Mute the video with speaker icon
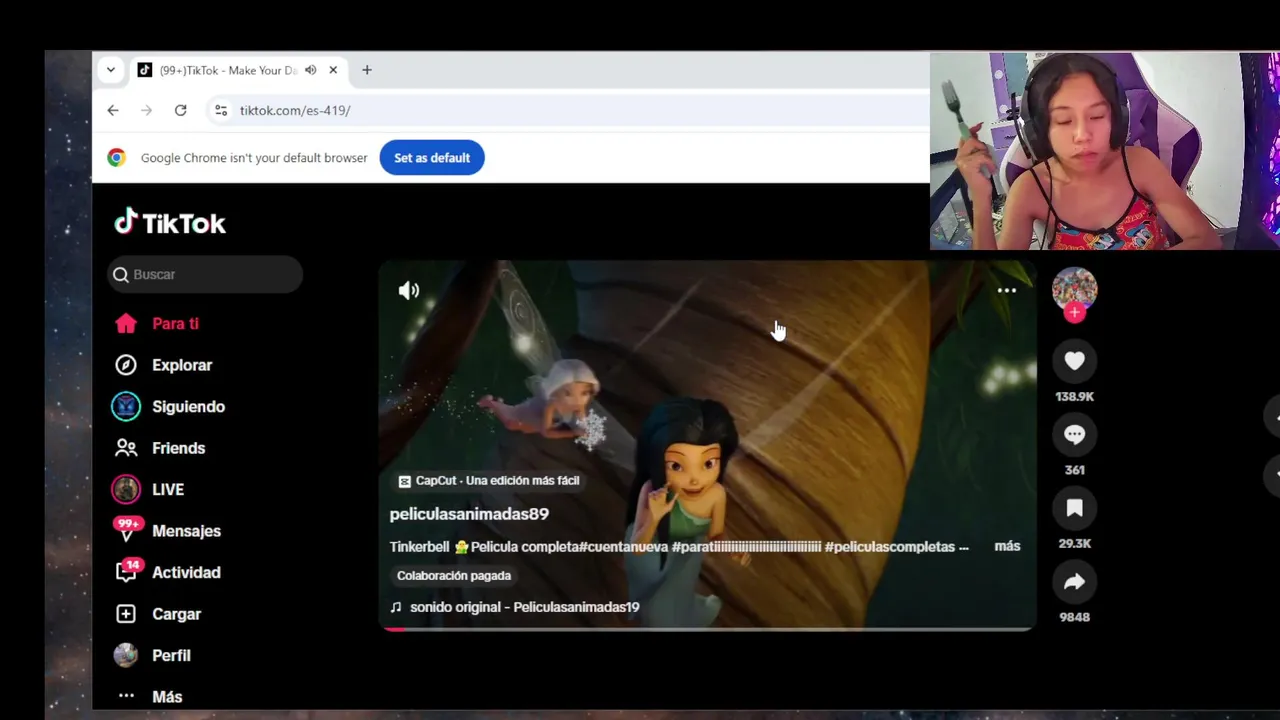1280x720 pixels. coord(409,291)
